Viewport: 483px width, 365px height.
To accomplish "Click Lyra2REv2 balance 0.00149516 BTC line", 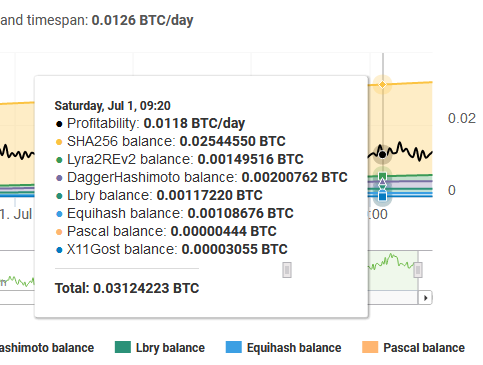I will coord(179,159).
